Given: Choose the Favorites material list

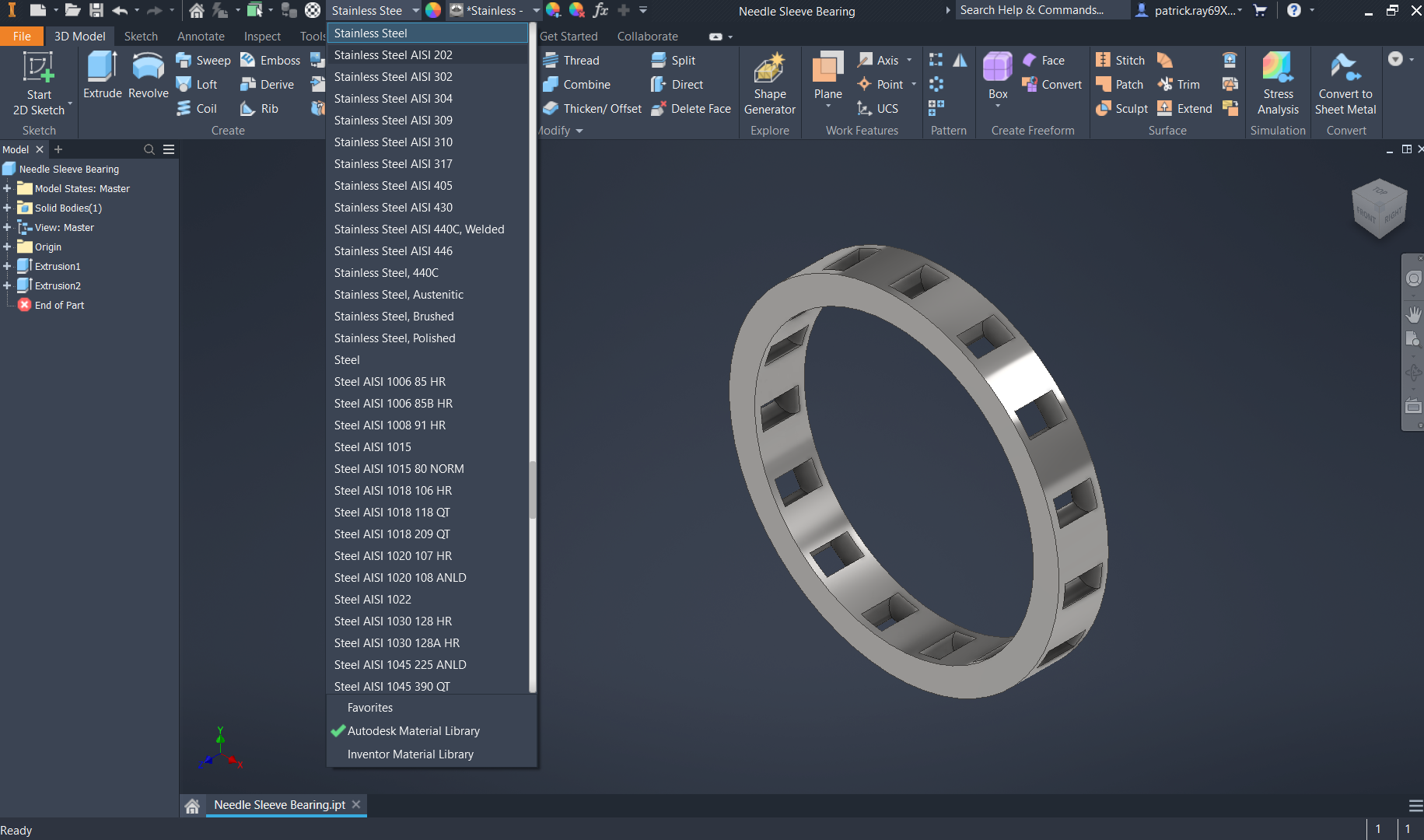Looking at the screenshot, I should tap(369, 708).
